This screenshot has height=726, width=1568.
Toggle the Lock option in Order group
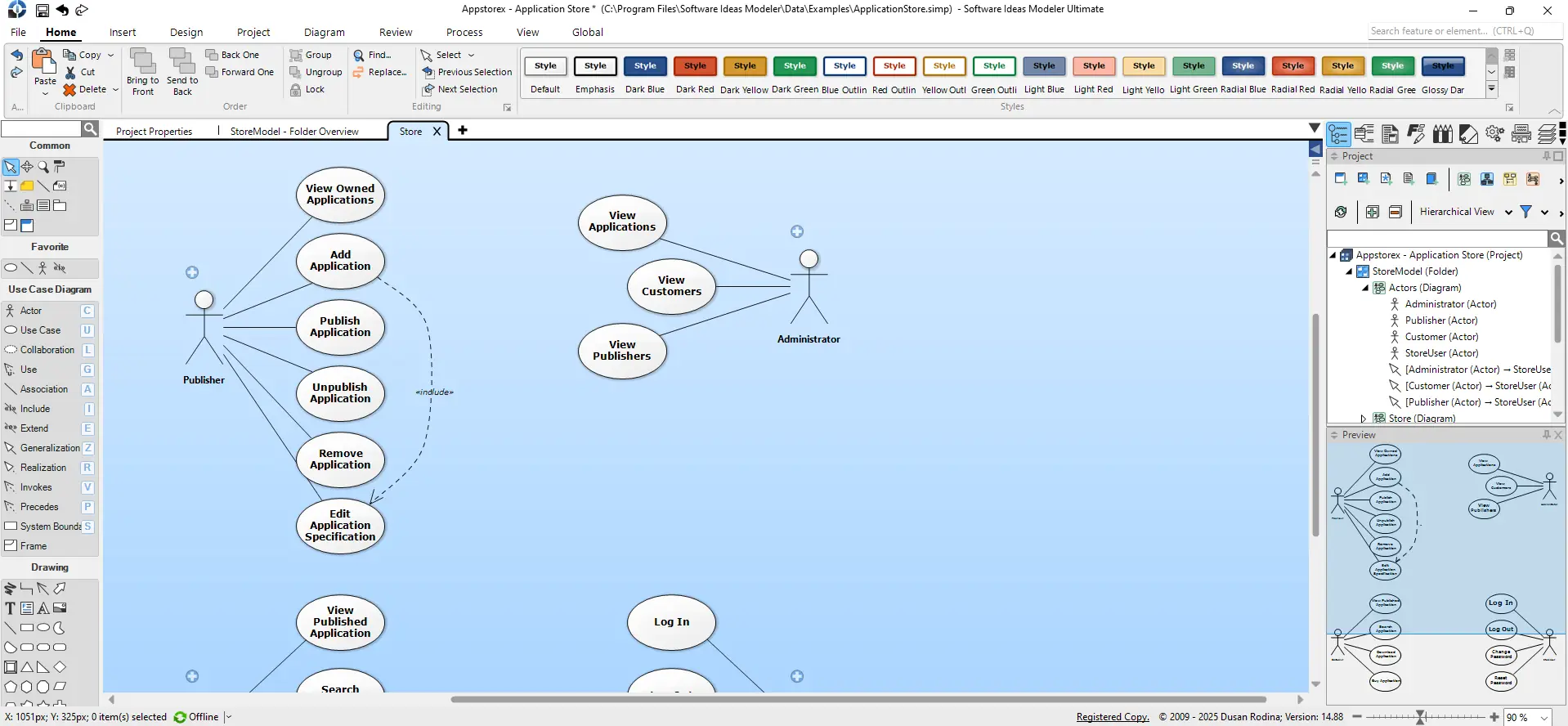pos(307,89)
